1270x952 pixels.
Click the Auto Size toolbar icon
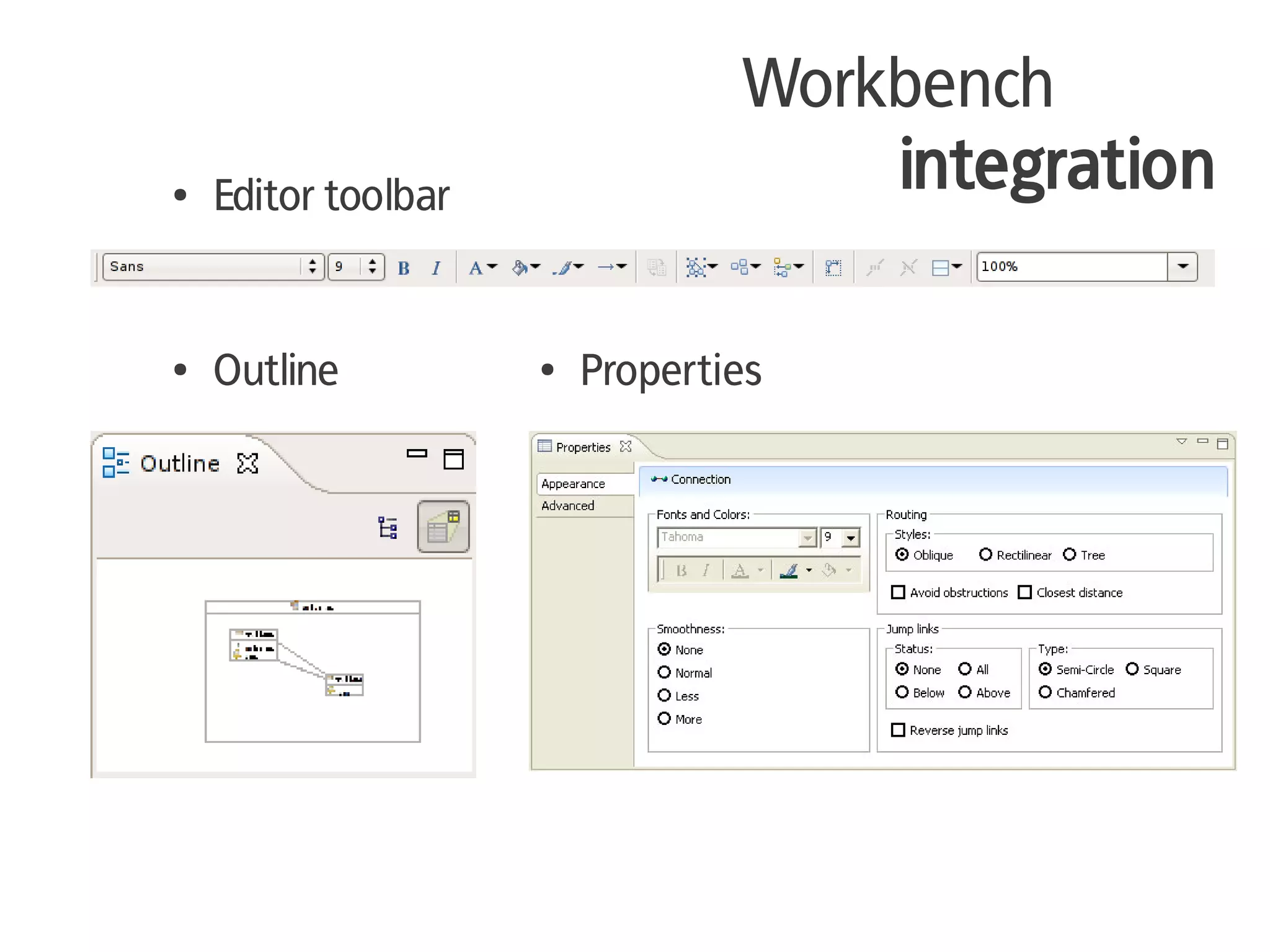click(833, 268)
